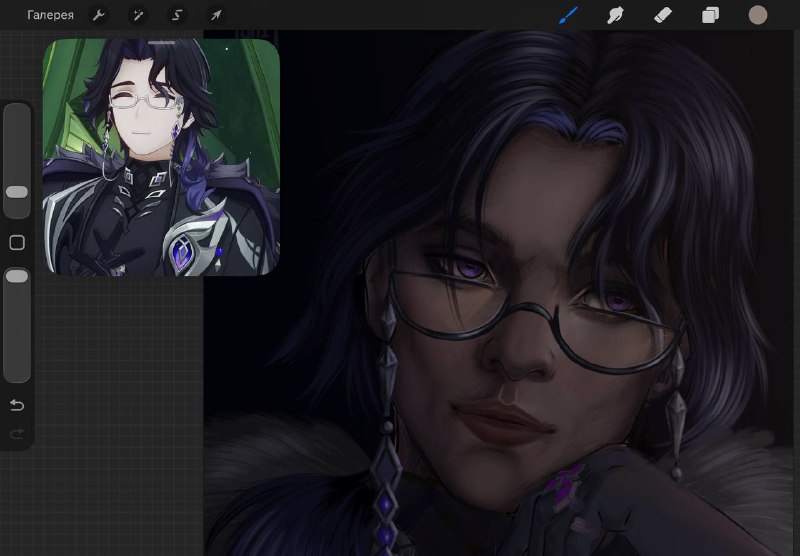Return to Галерея
The image size is (800, 556).
[x=50, y=15]
